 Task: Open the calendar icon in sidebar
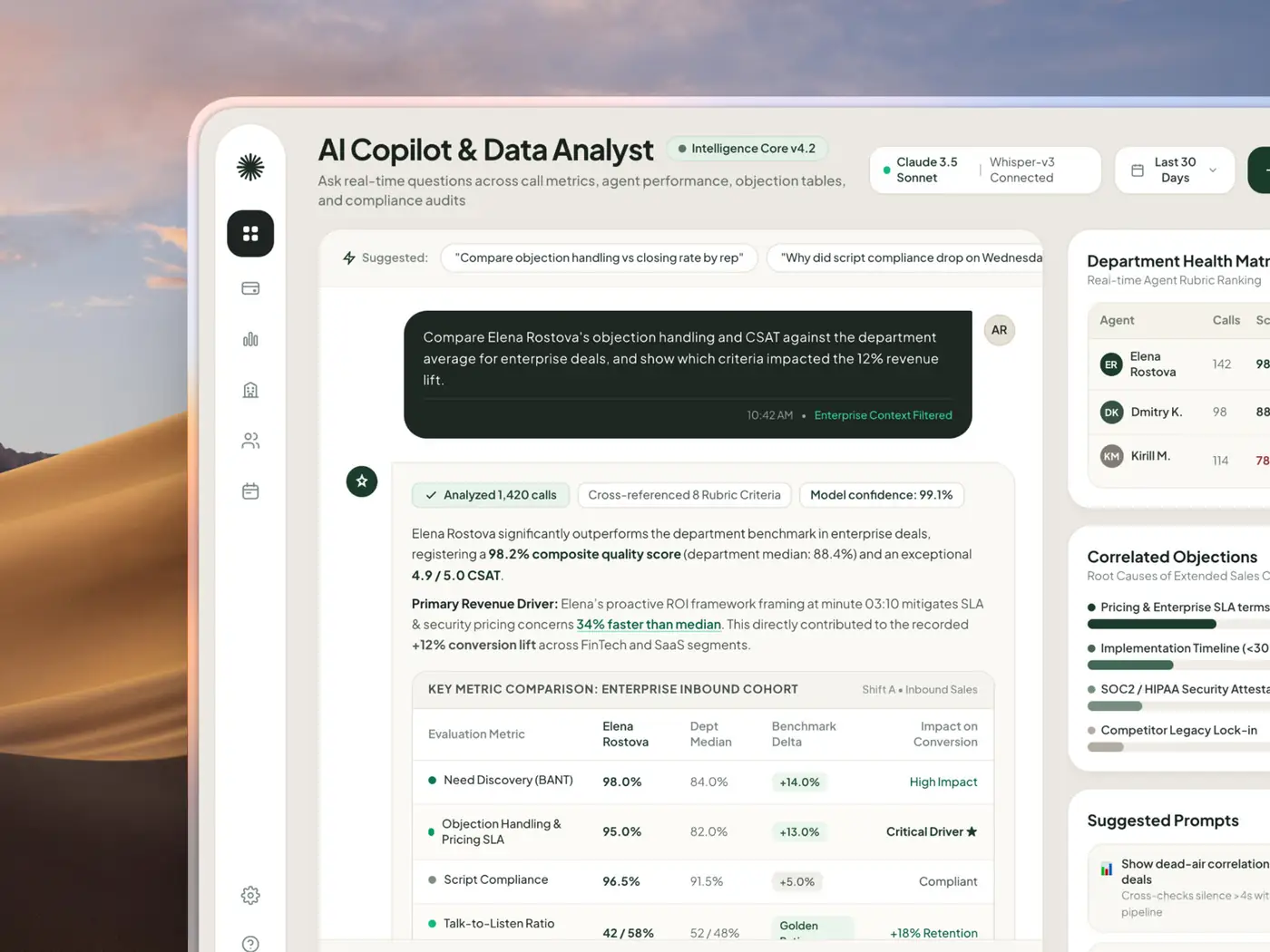click(250, 491)
